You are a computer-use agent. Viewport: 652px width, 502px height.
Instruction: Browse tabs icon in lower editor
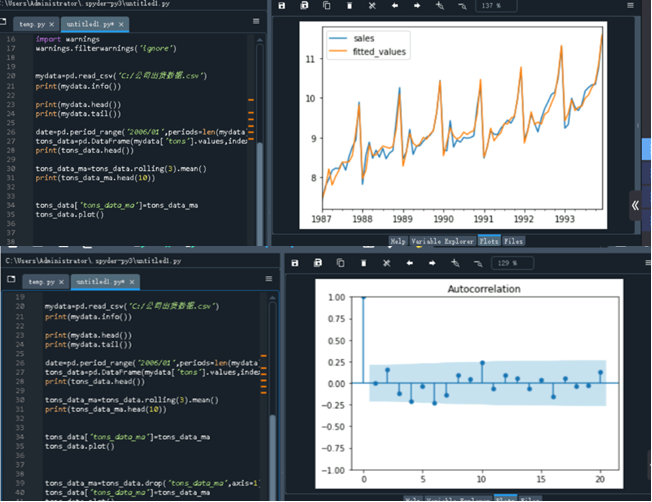point(11,279)
